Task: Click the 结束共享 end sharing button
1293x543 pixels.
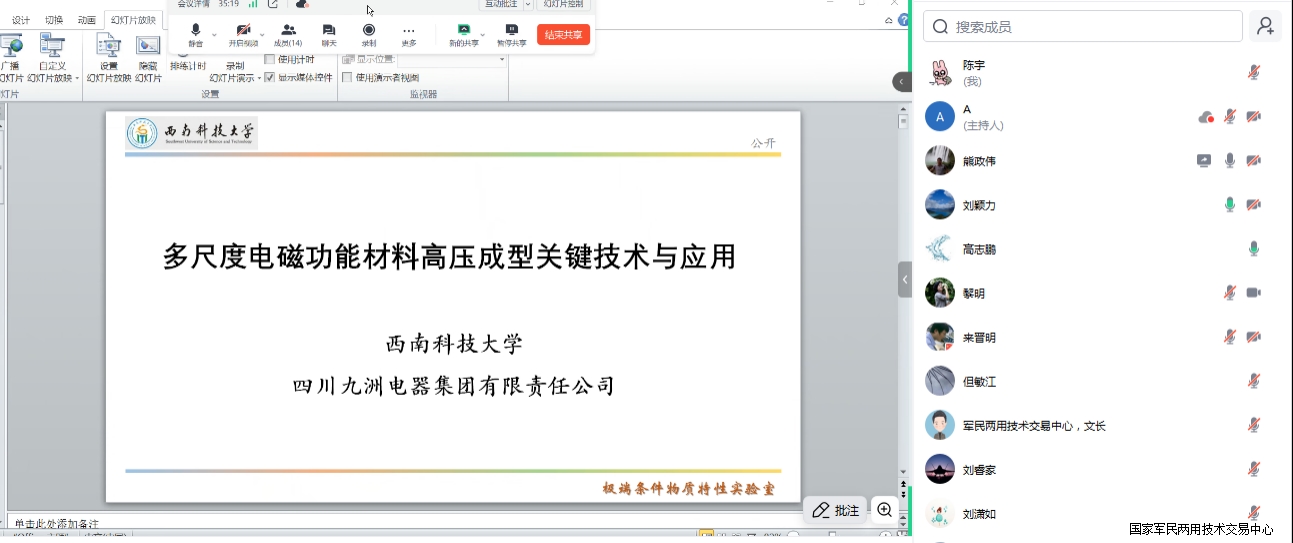Action: pyautogui.click(x=563, y=34)
